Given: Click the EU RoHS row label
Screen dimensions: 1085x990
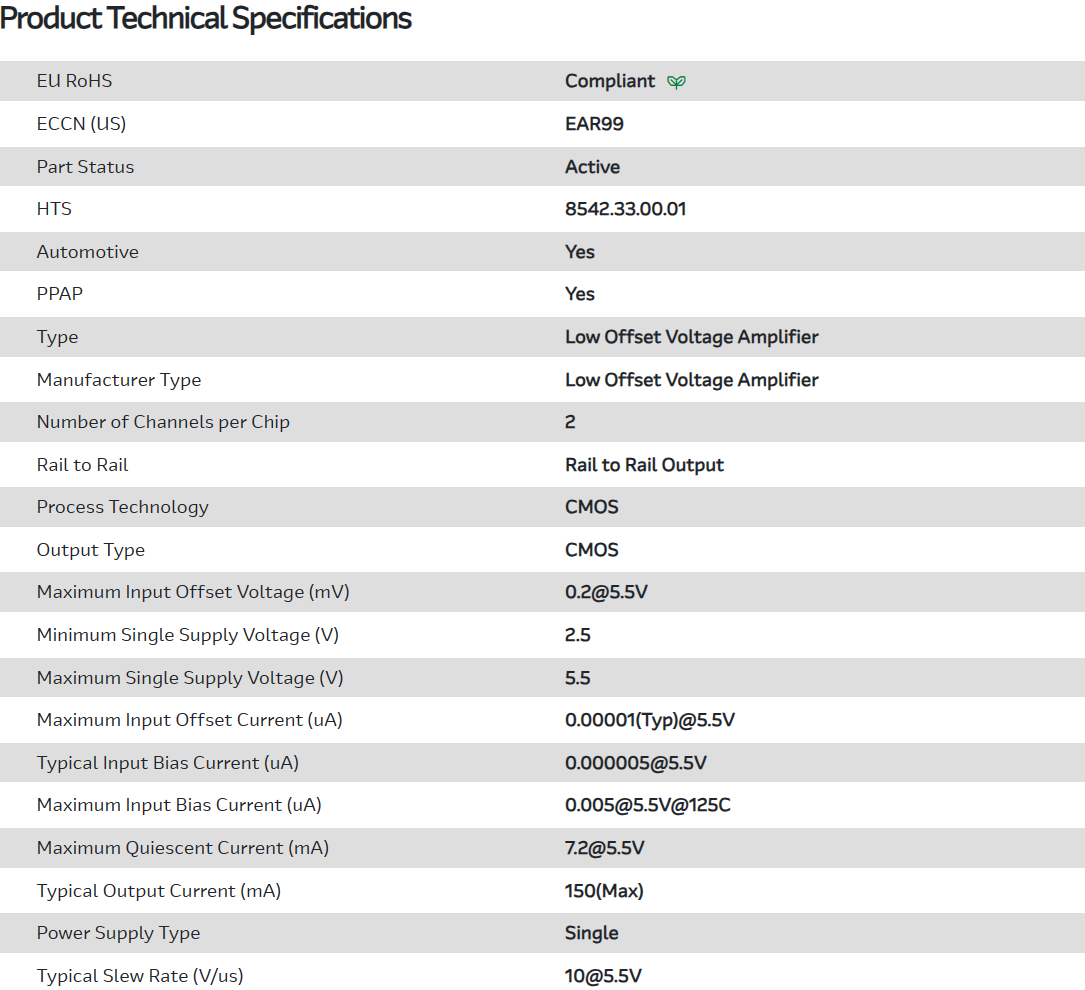Looking at the screenshot, I should click(x=74, y=81).
